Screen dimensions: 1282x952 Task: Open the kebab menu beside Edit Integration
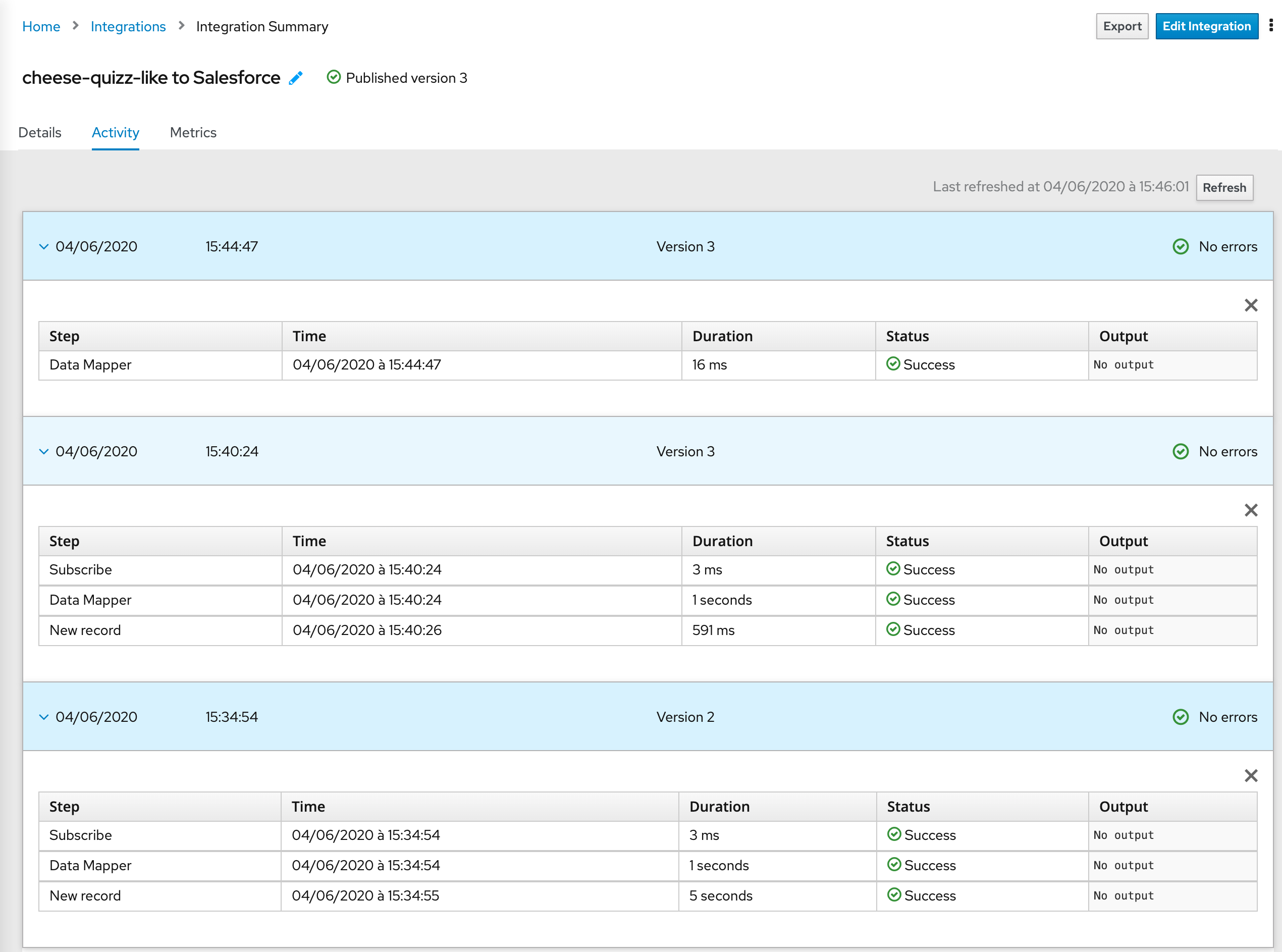coord(1270,26)
